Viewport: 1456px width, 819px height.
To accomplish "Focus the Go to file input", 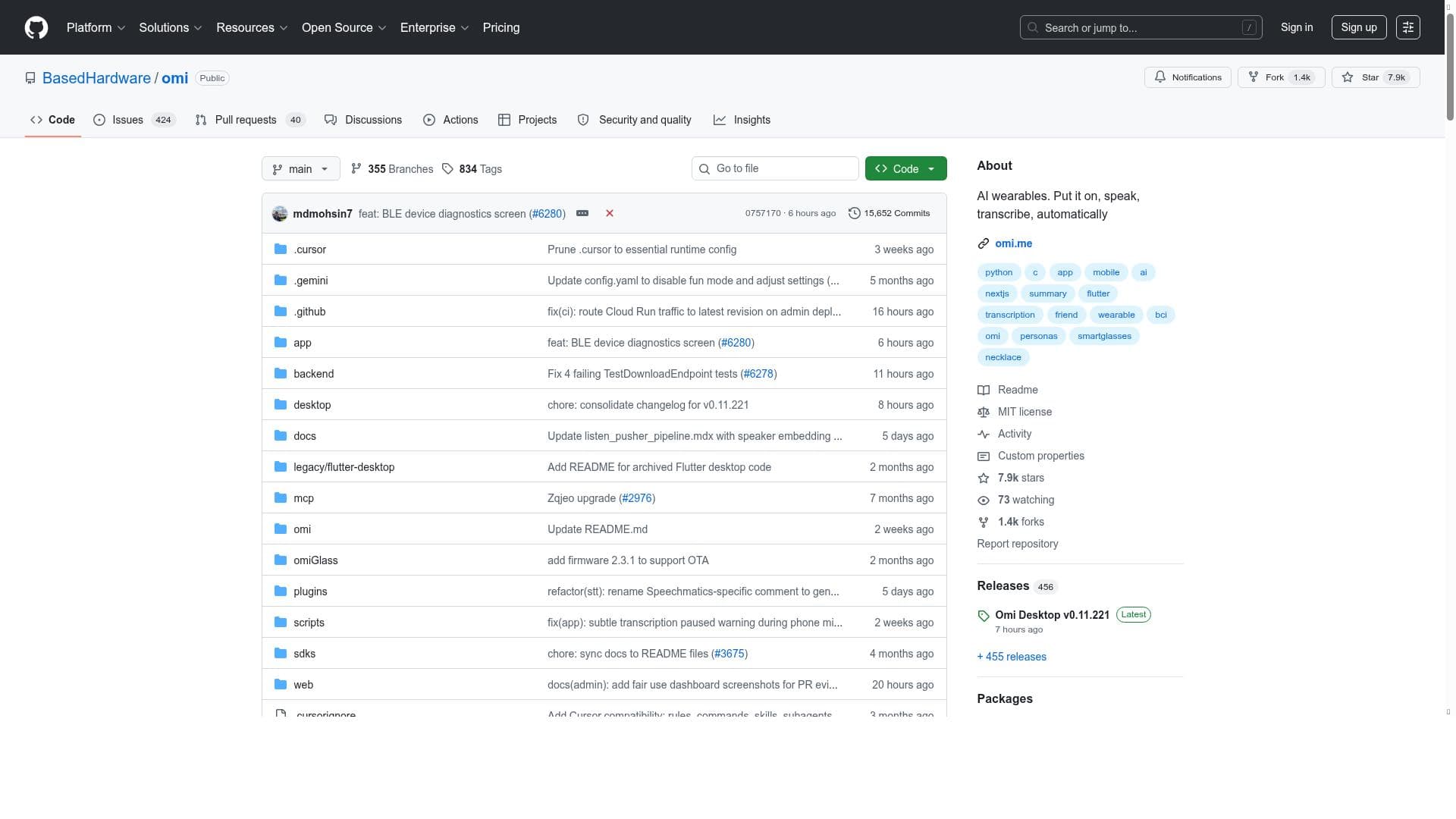I will [x=775, y=168].
